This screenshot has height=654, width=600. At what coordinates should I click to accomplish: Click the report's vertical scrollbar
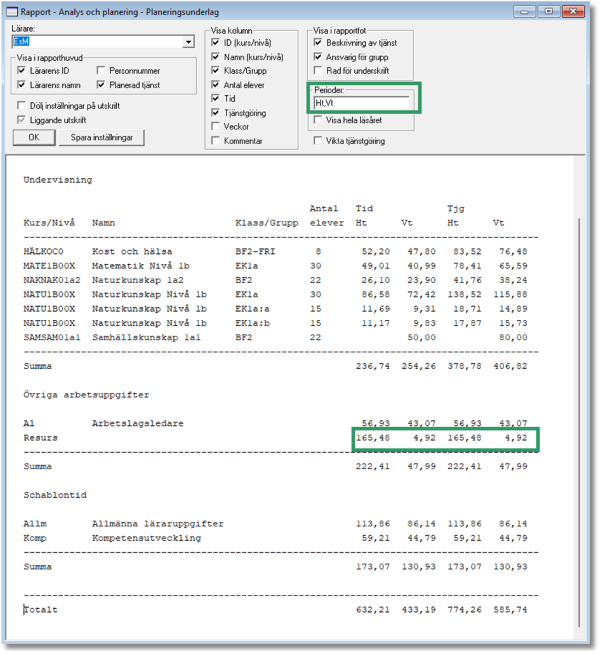[x=576, y=400]
